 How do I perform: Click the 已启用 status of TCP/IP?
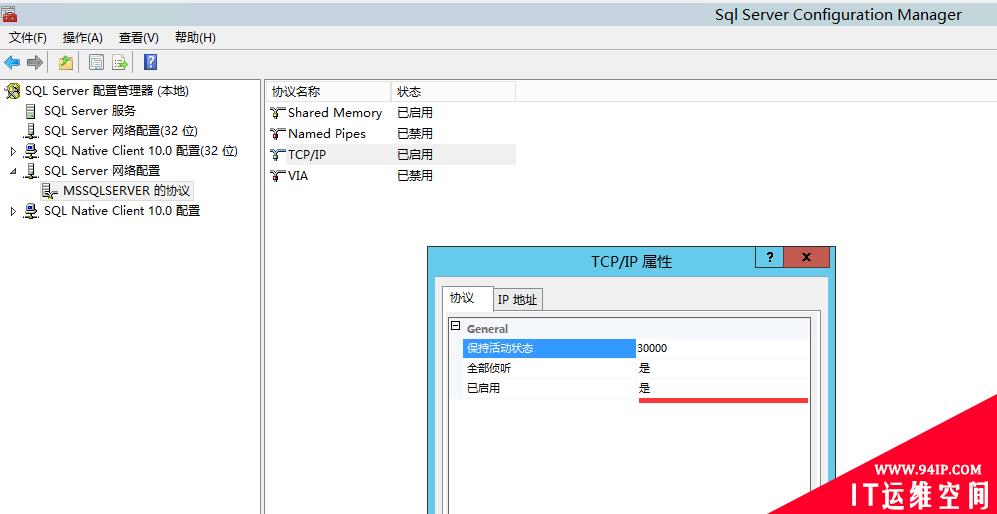(415, 155)
